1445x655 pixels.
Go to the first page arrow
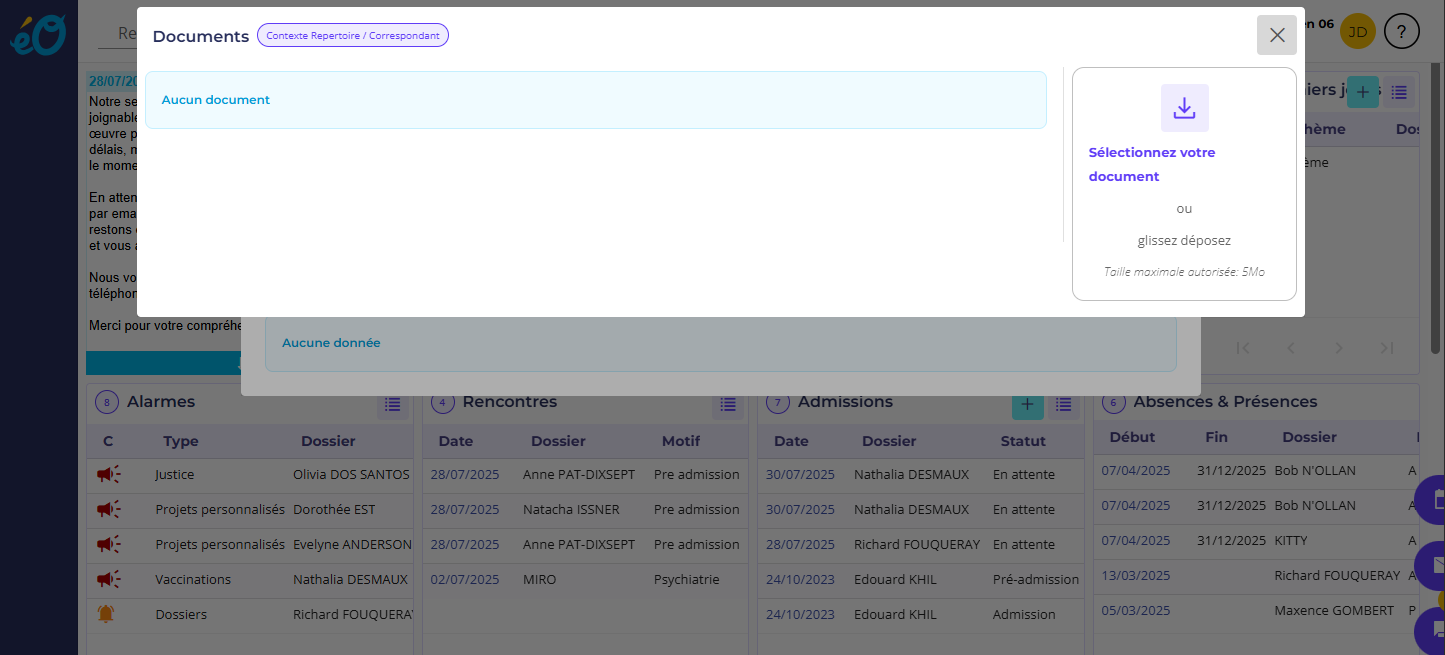[1243, 348]
